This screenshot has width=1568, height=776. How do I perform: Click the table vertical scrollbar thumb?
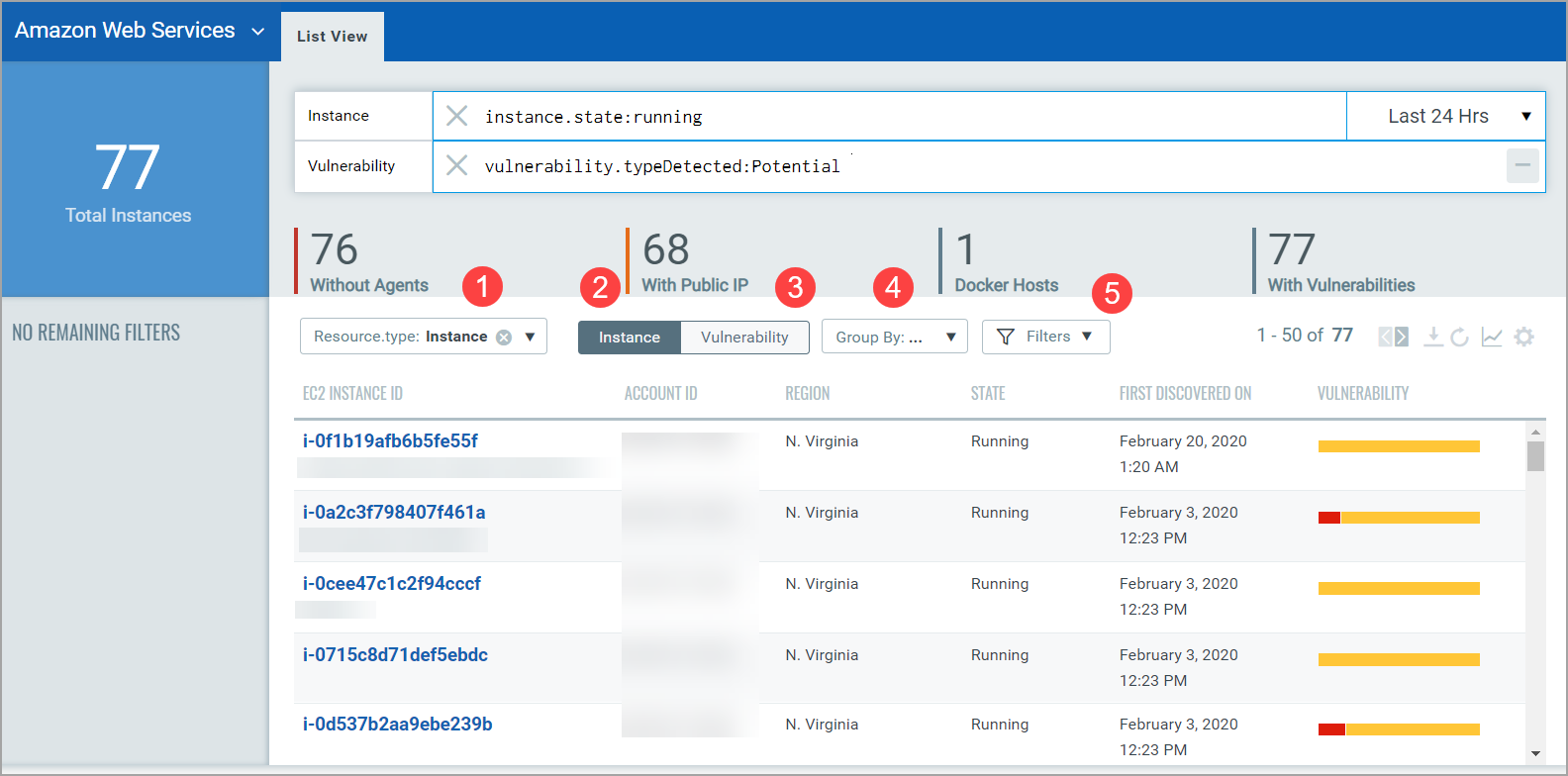point(1535,456)
